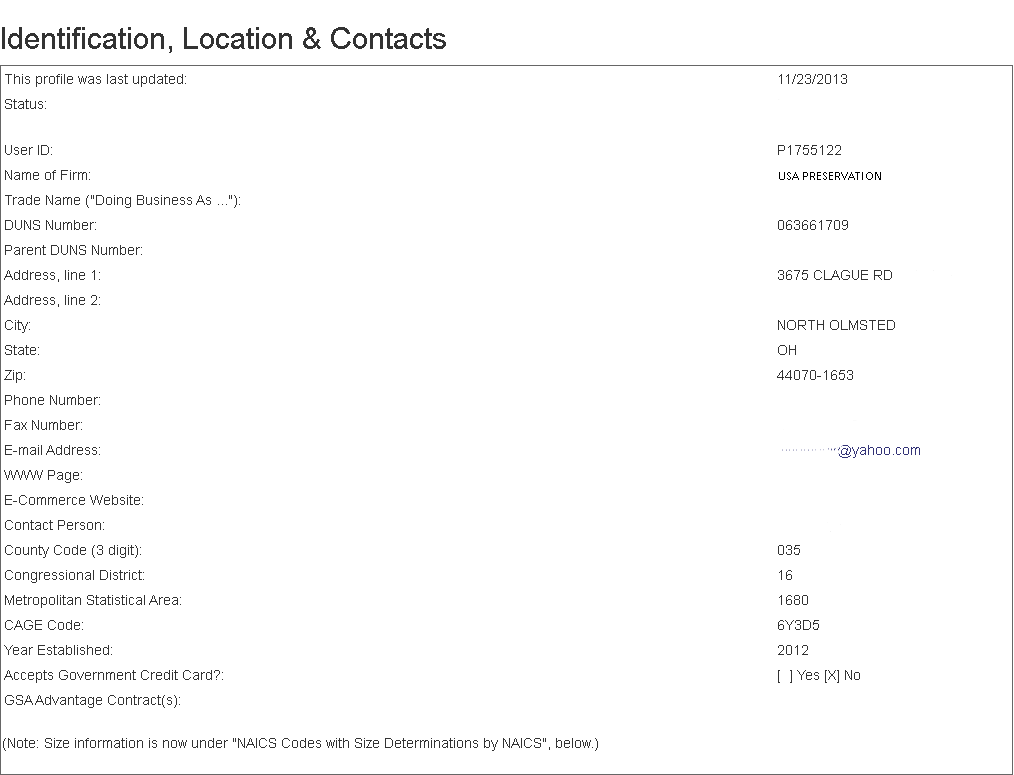Click the yahoo.com e-mail address link
1014x775 pixels.
coord(878,450)
